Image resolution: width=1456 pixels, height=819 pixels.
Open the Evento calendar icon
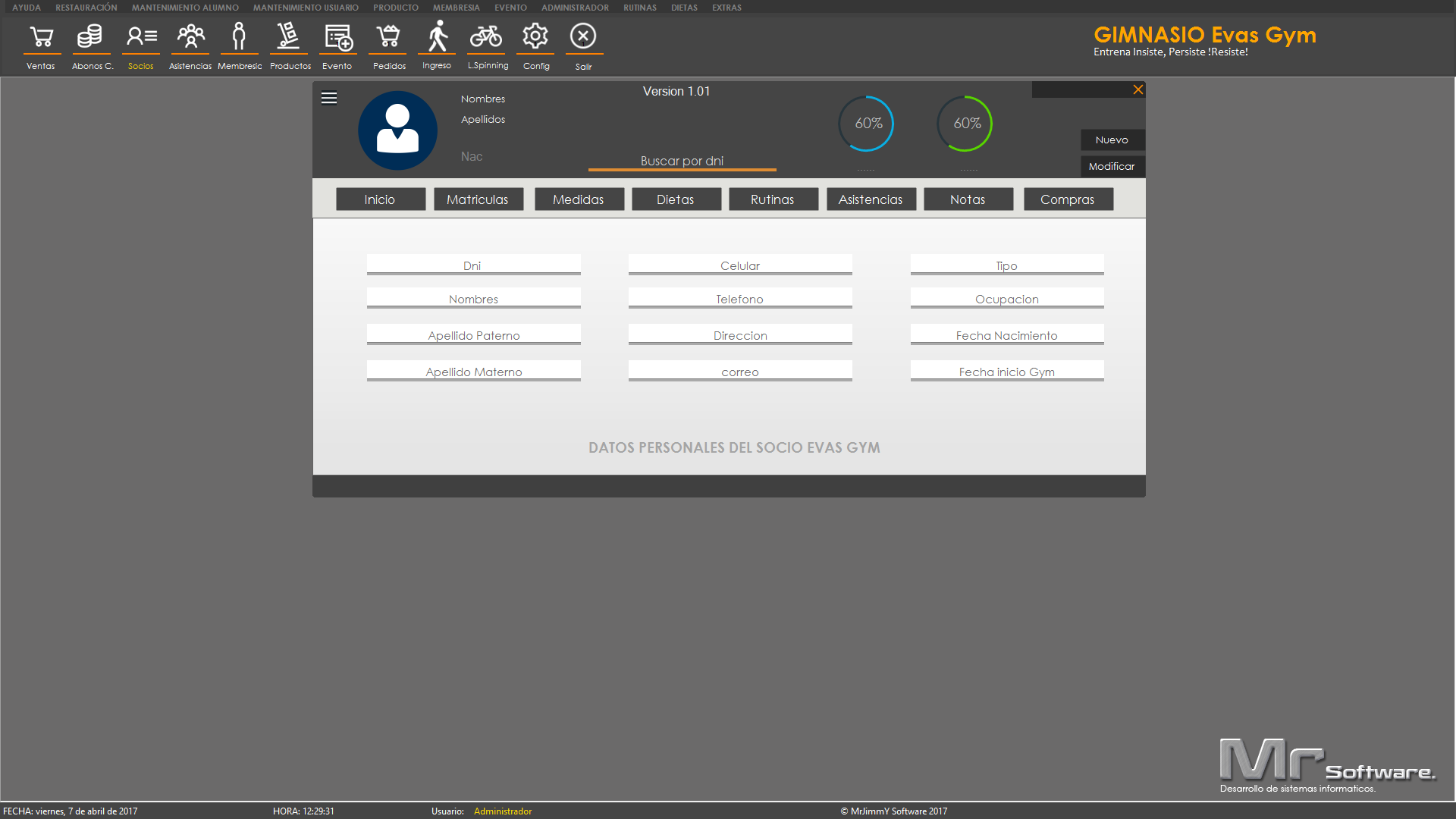[338, 37]
